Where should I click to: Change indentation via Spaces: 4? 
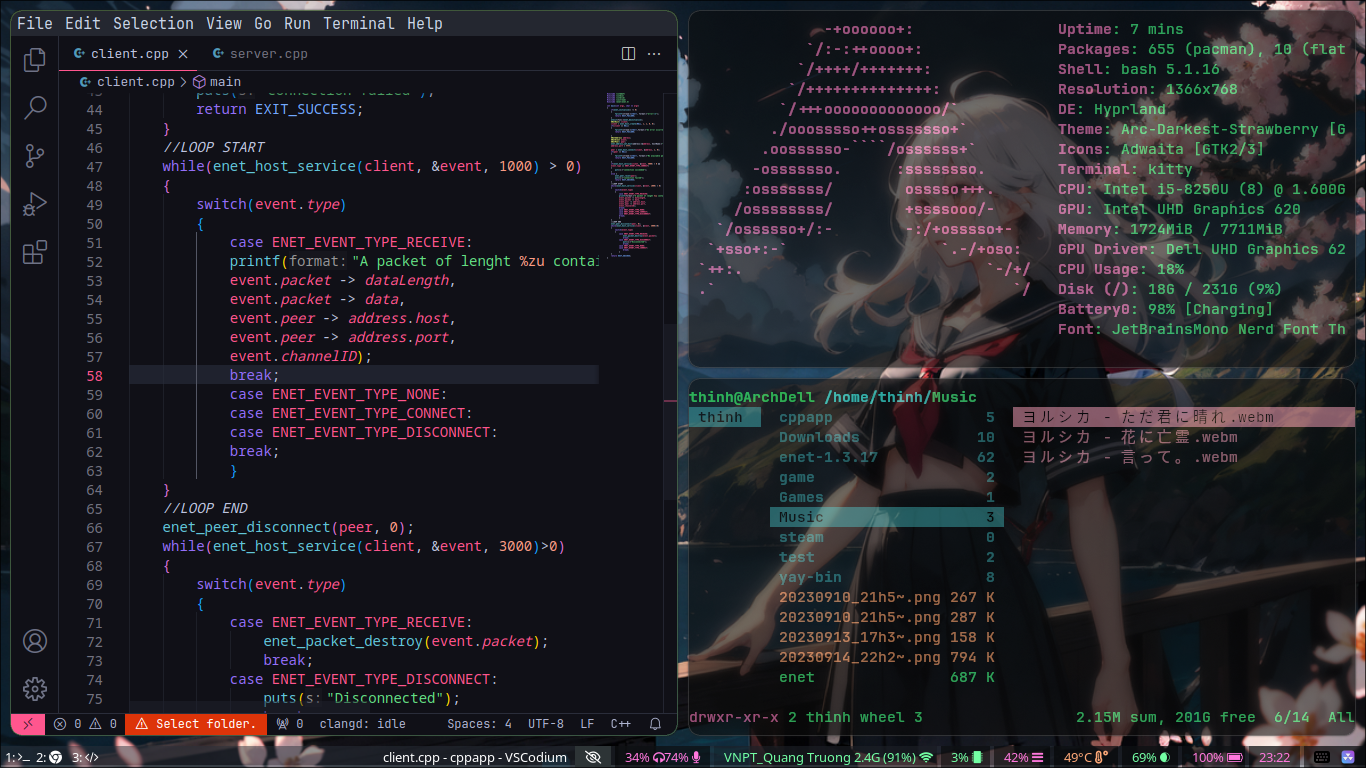coord(479,724)
